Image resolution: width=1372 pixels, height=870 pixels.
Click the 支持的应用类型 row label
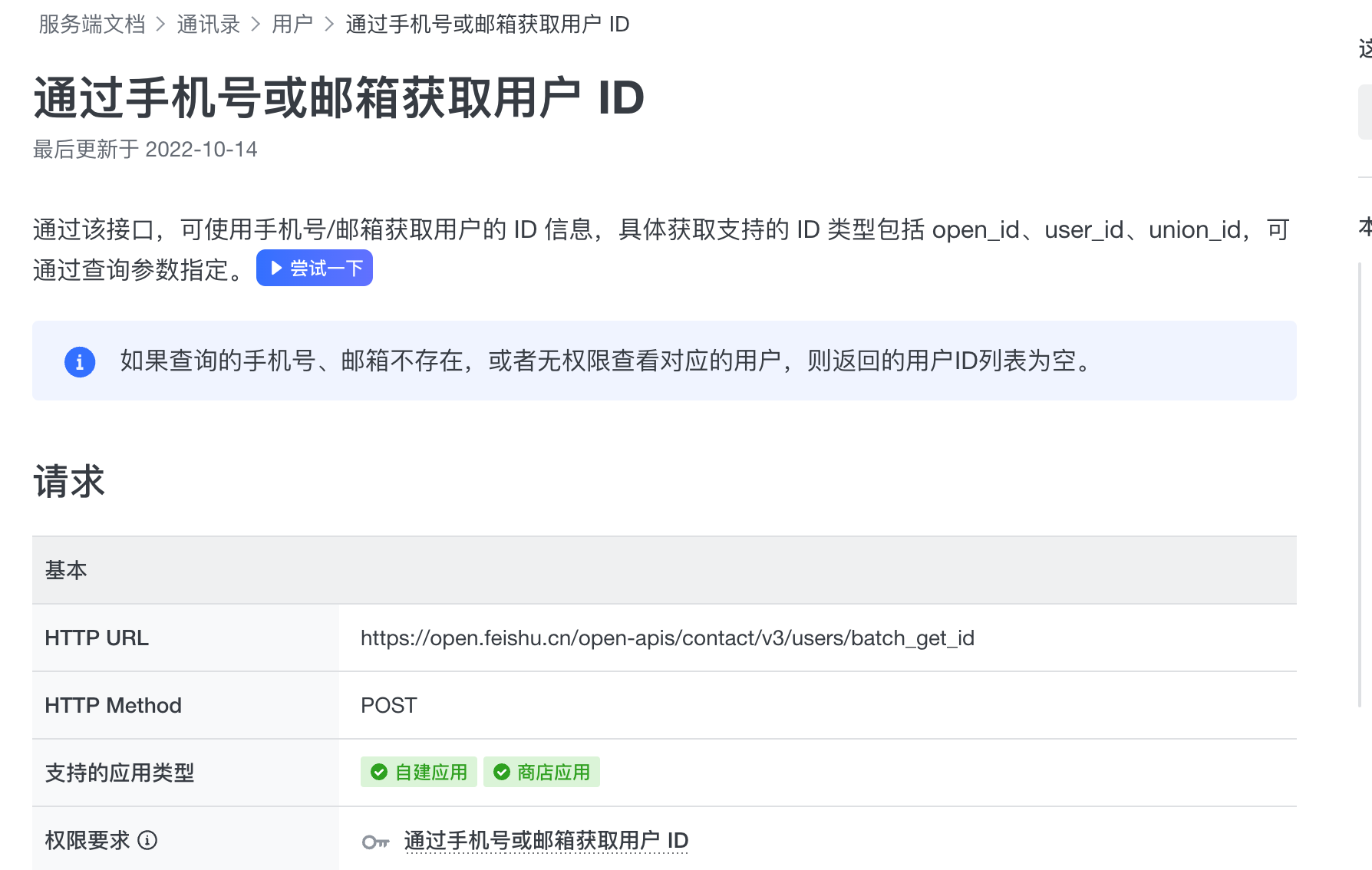(x=120, y=773)
